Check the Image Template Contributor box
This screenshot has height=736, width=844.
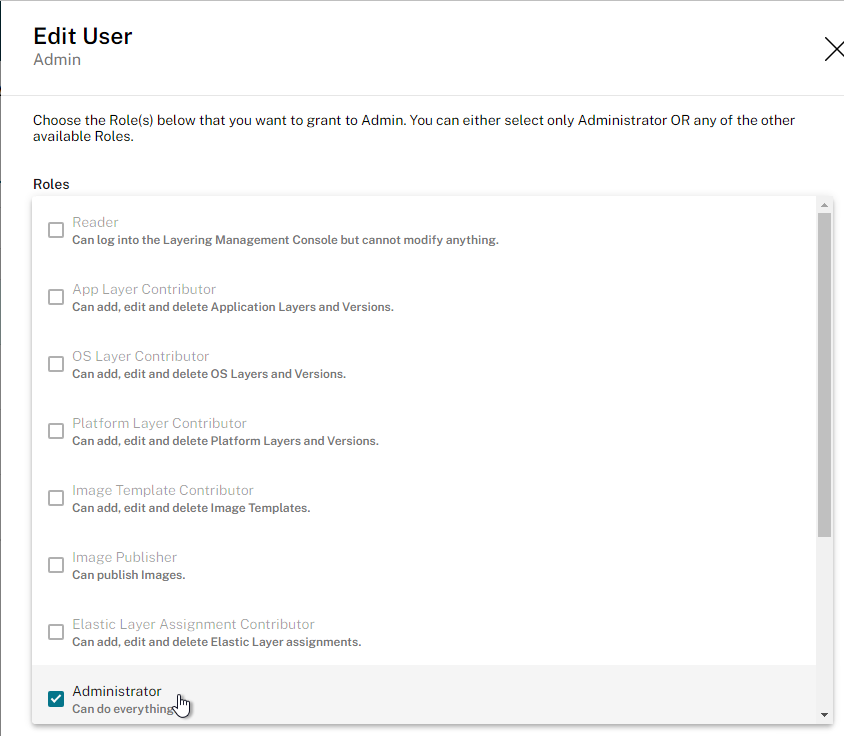point(56,498)
